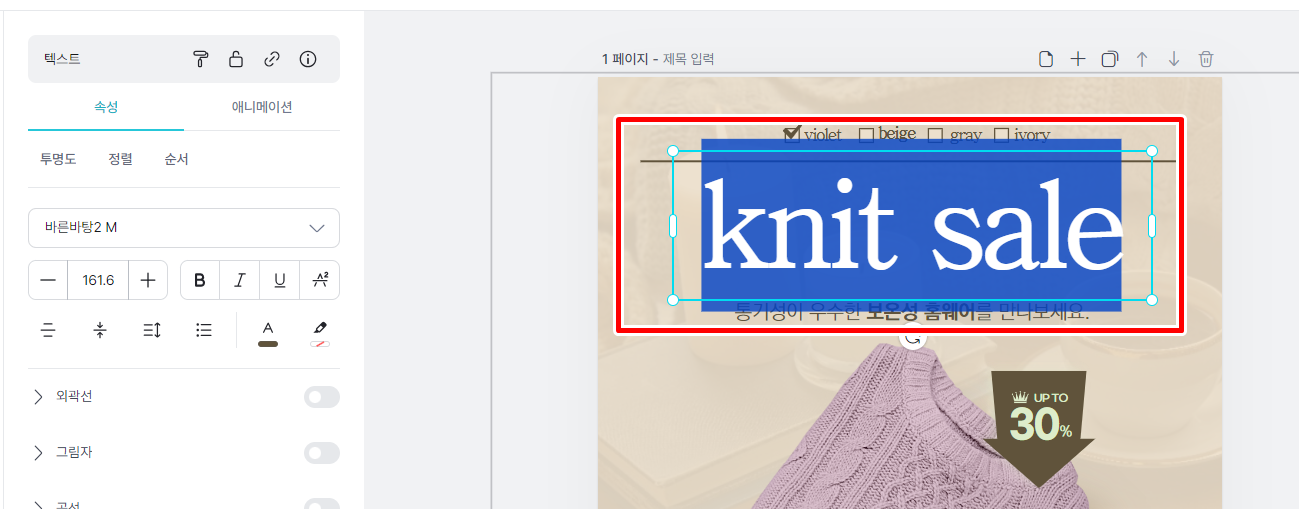Enable the 그림자 shadow toggle
The height and width of the screenshot is (509, 1299).
point(322,453)
